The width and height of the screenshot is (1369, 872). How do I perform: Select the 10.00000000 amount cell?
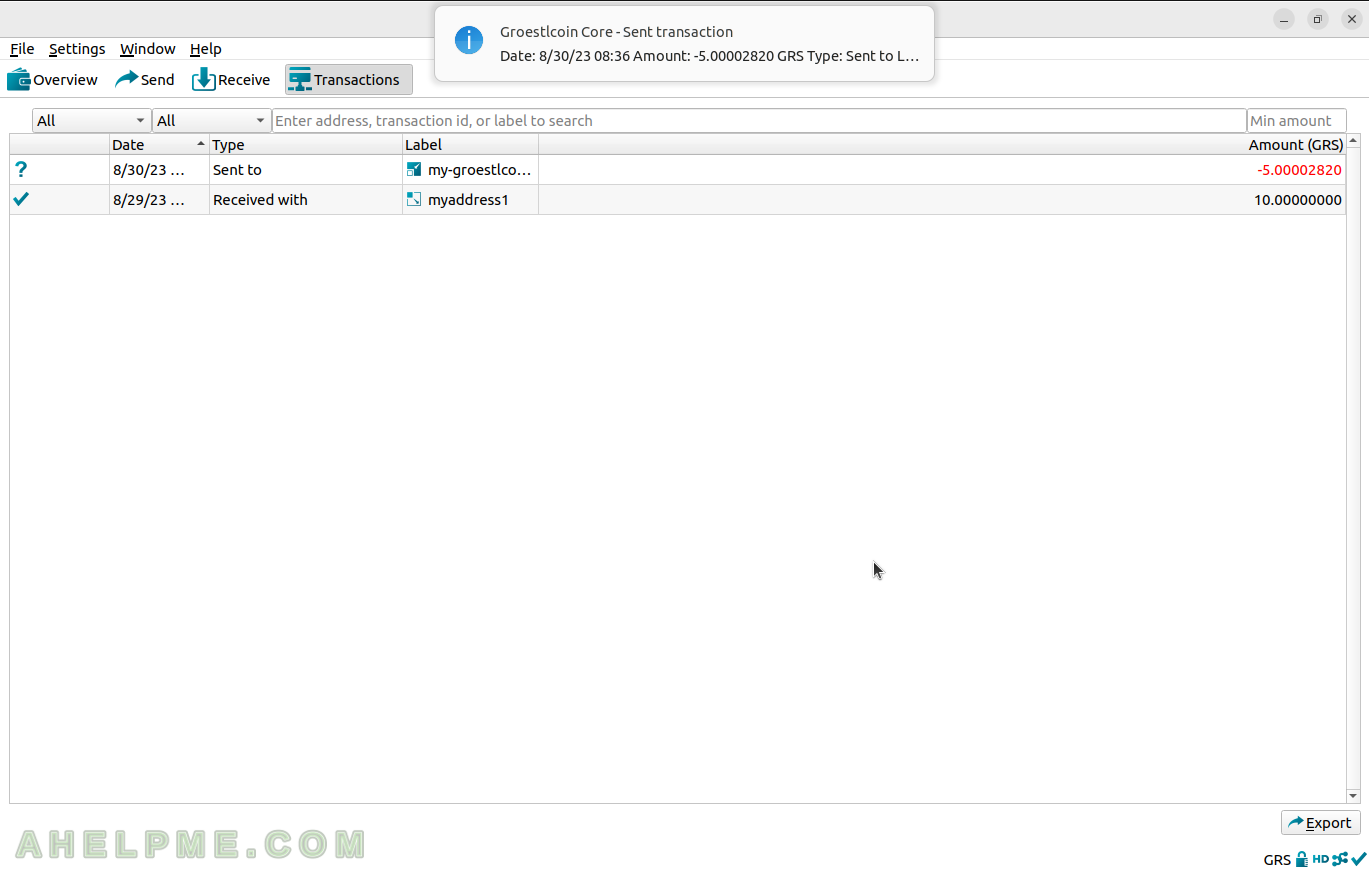point(942,199)
